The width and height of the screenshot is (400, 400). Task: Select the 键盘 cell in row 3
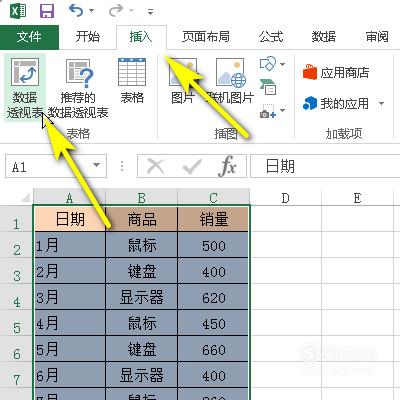[x=142, y=271]
